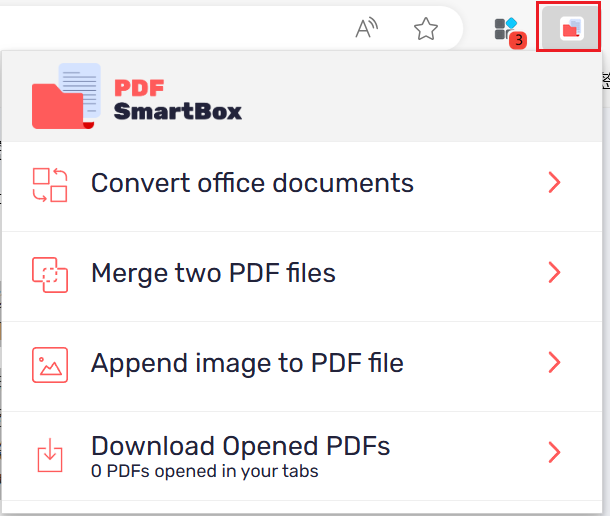Click the PDF SmartBox extension toolbar icon
The image size is (610, 516).
pyautogui.click(x=571, y=29)
